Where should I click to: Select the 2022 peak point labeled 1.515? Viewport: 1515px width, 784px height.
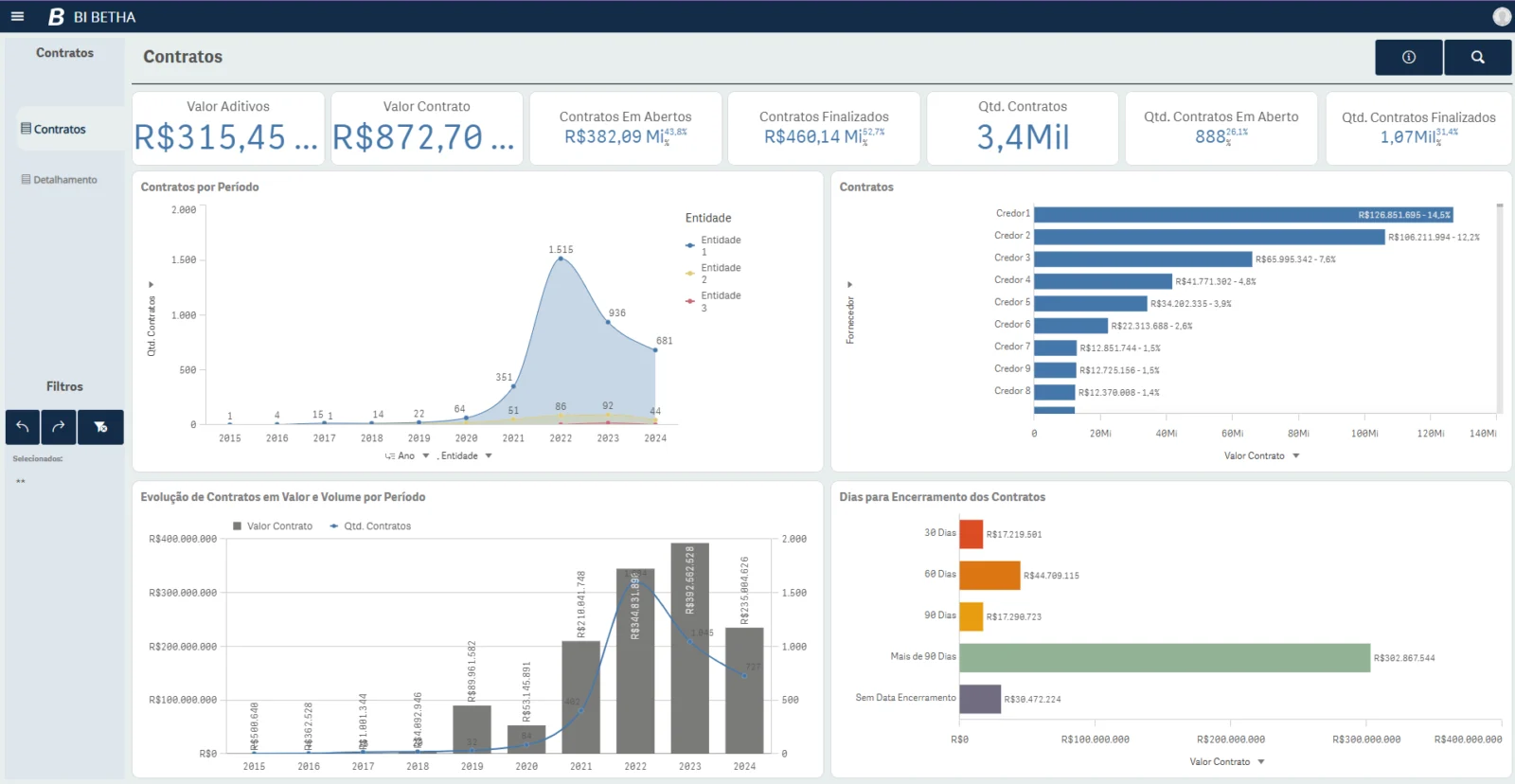coord(561,258)
